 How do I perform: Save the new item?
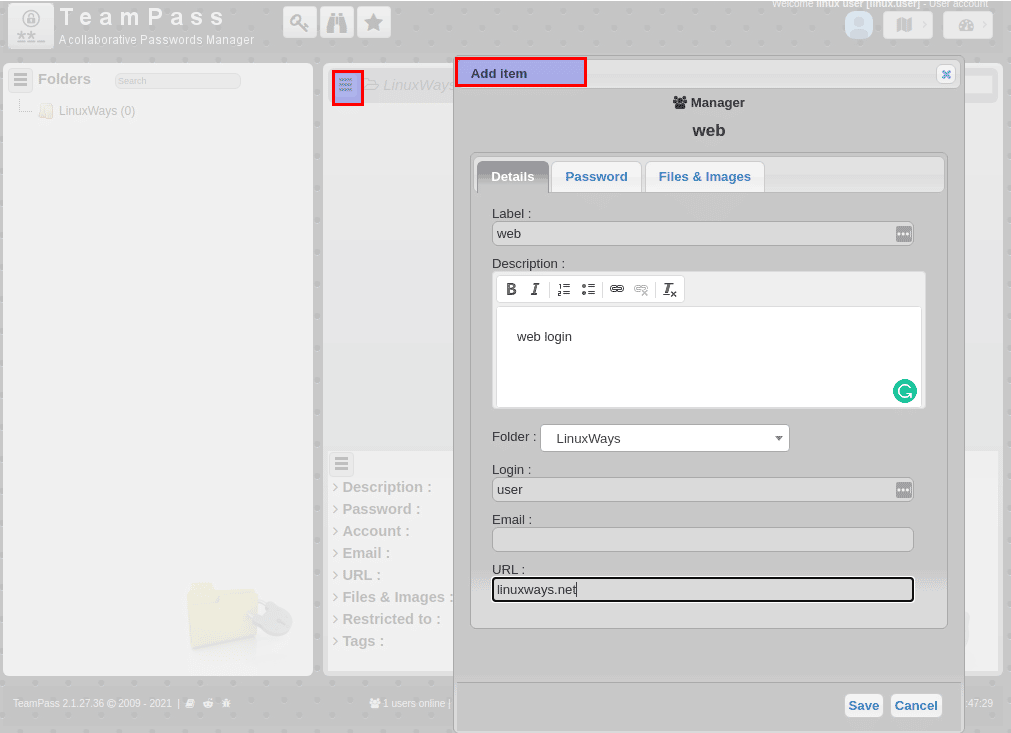click(x=863, y=705)
